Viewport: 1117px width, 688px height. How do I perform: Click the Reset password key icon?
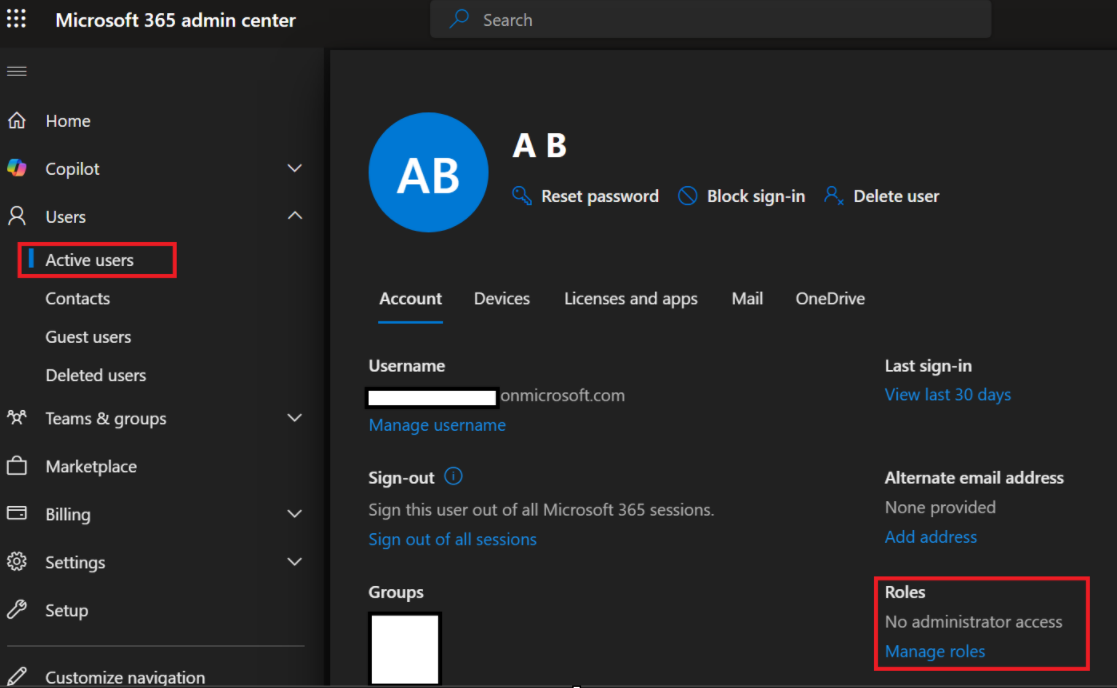click(x=522, y=196)
